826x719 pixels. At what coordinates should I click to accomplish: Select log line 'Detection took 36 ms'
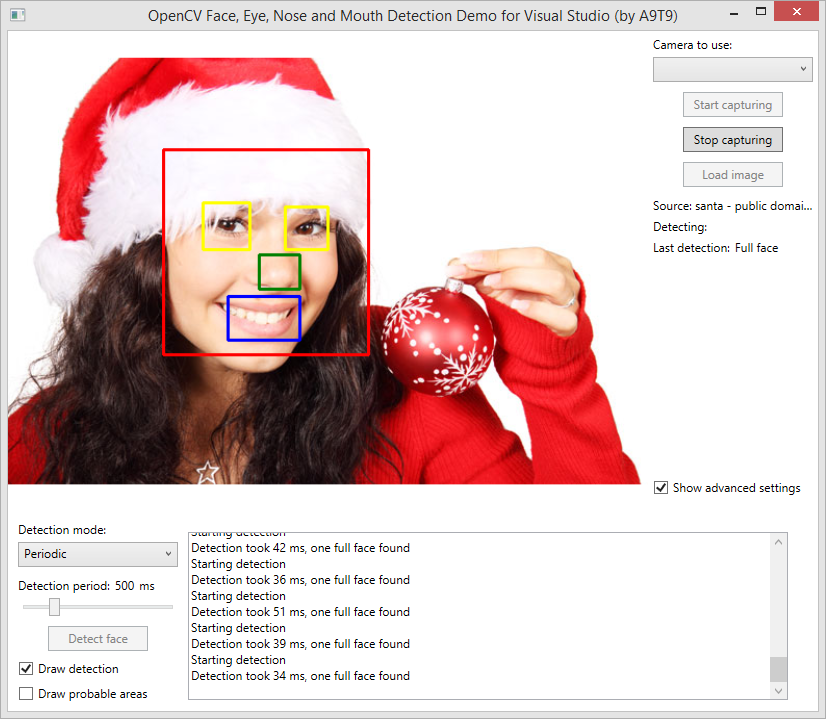tap(300, 580)
